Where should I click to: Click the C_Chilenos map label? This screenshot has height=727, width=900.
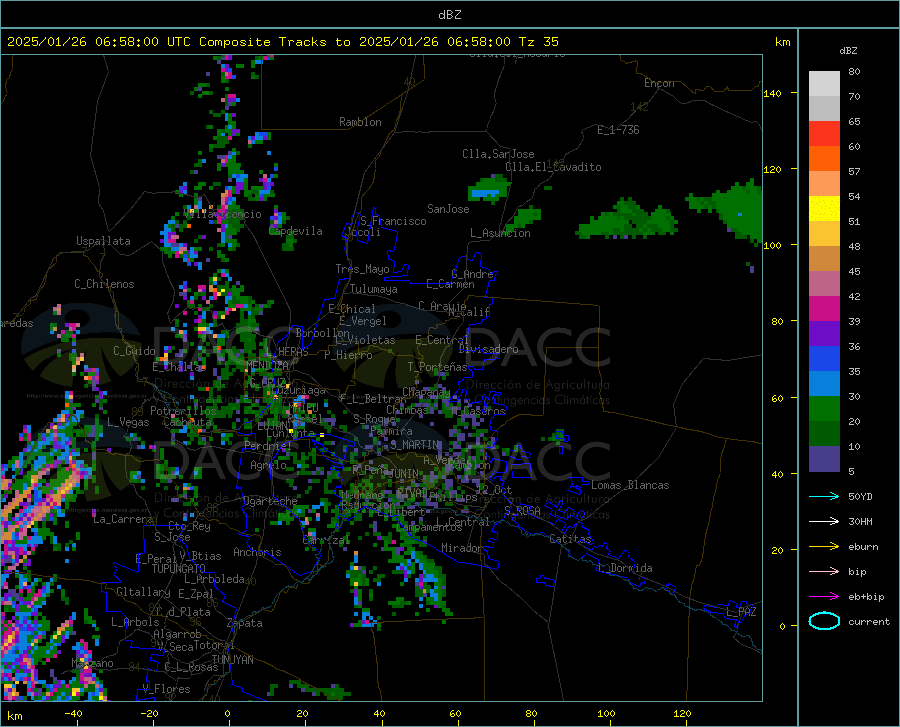click(104, 284)
